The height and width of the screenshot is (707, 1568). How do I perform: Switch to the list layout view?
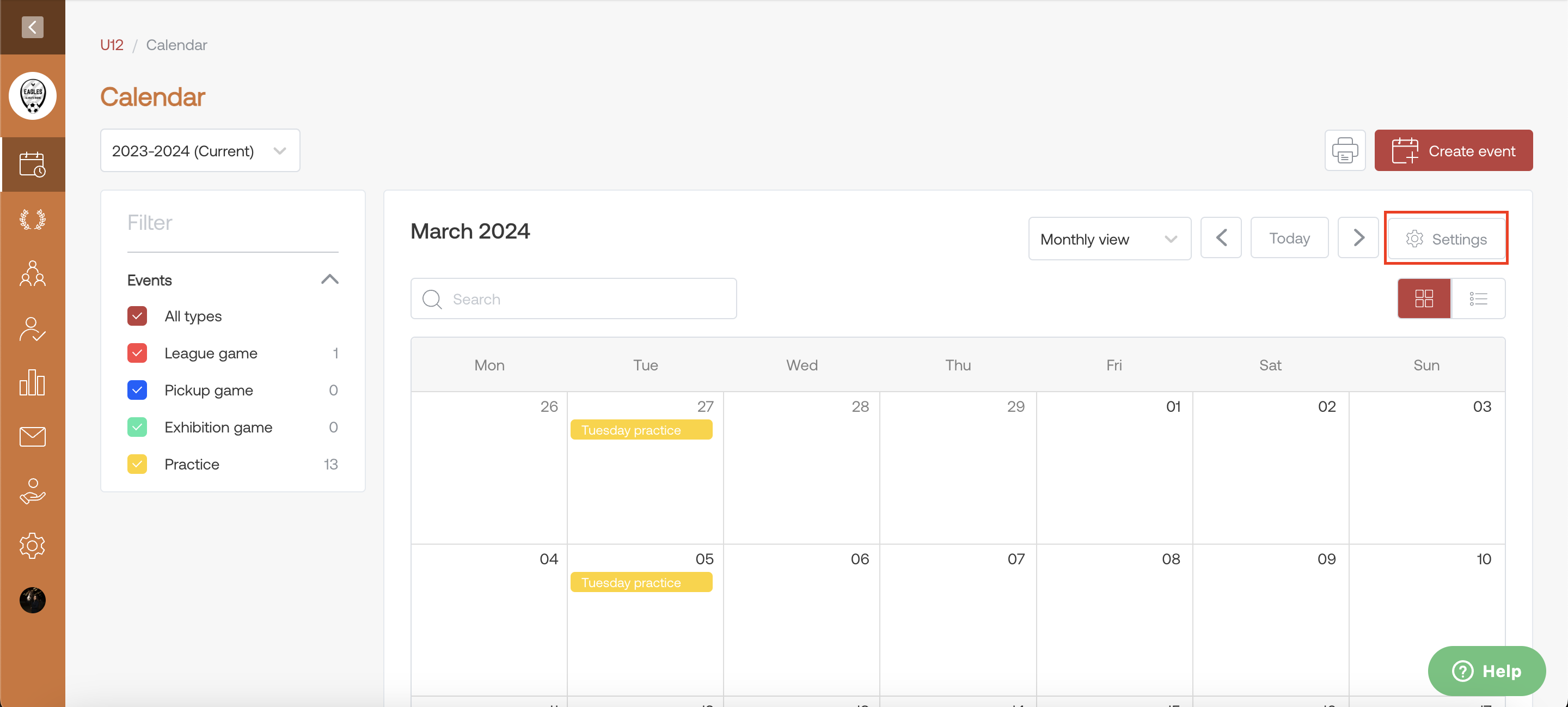click(1478, 298)
